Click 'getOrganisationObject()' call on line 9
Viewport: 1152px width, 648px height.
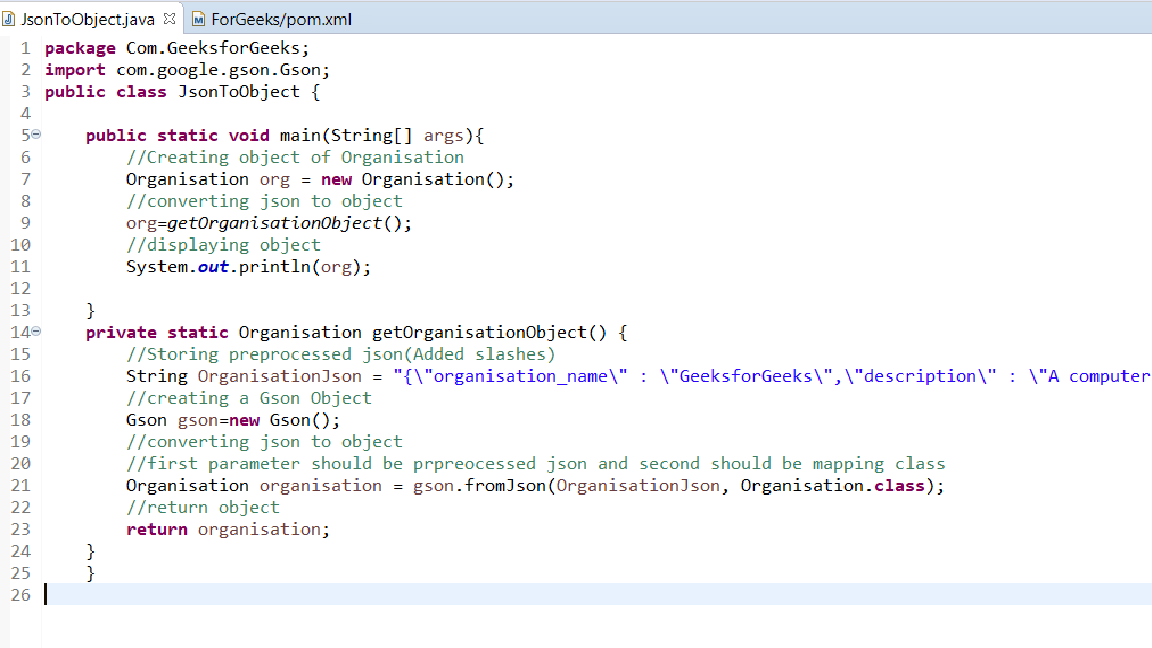284,223
